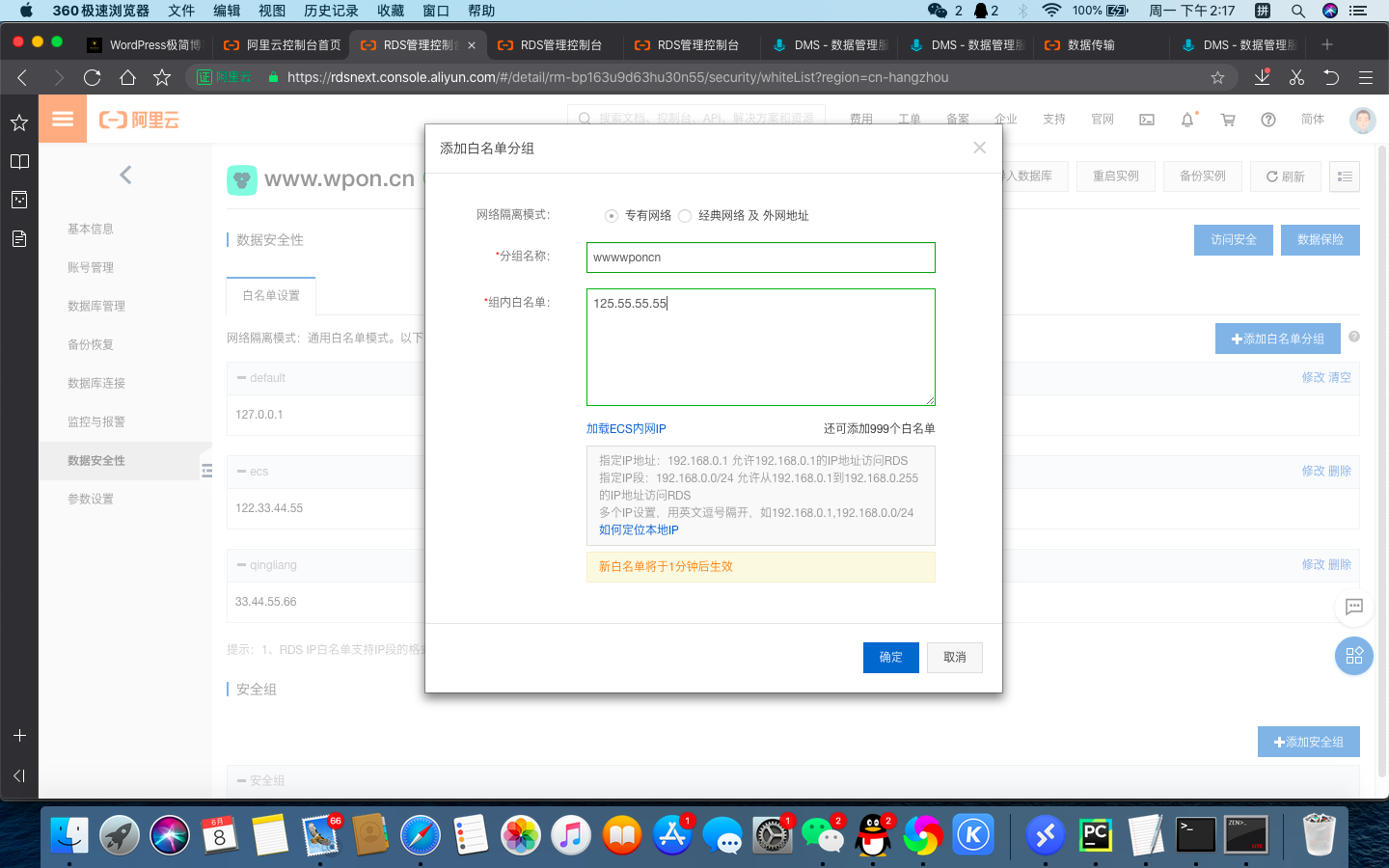The height and width of the screenshot is (868, 1389).
Task: Select the 专有网络 radio button
Action: [612, 216]
